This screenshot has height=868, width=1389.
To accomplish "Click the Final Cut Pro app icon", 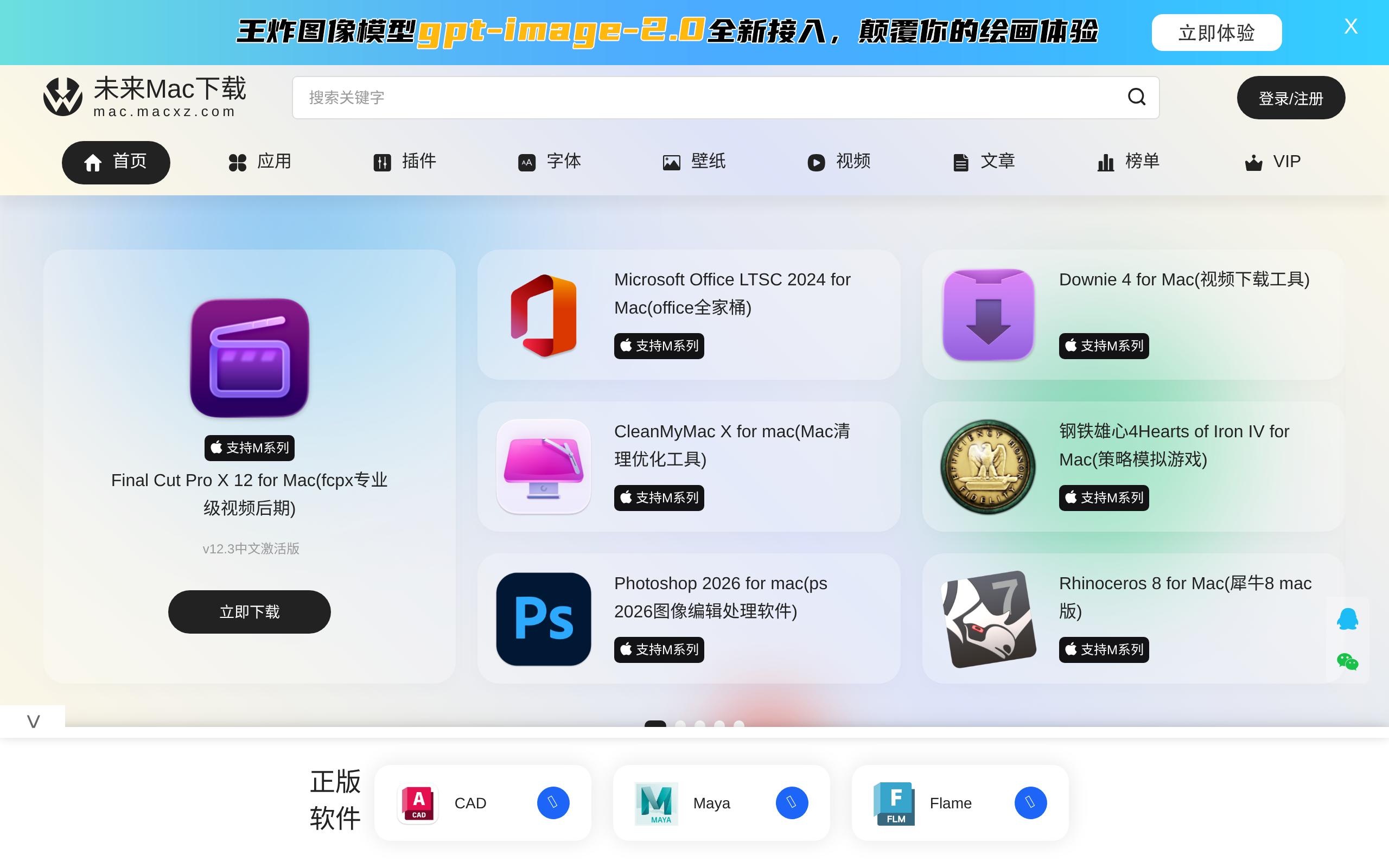I will click(250, 358).
